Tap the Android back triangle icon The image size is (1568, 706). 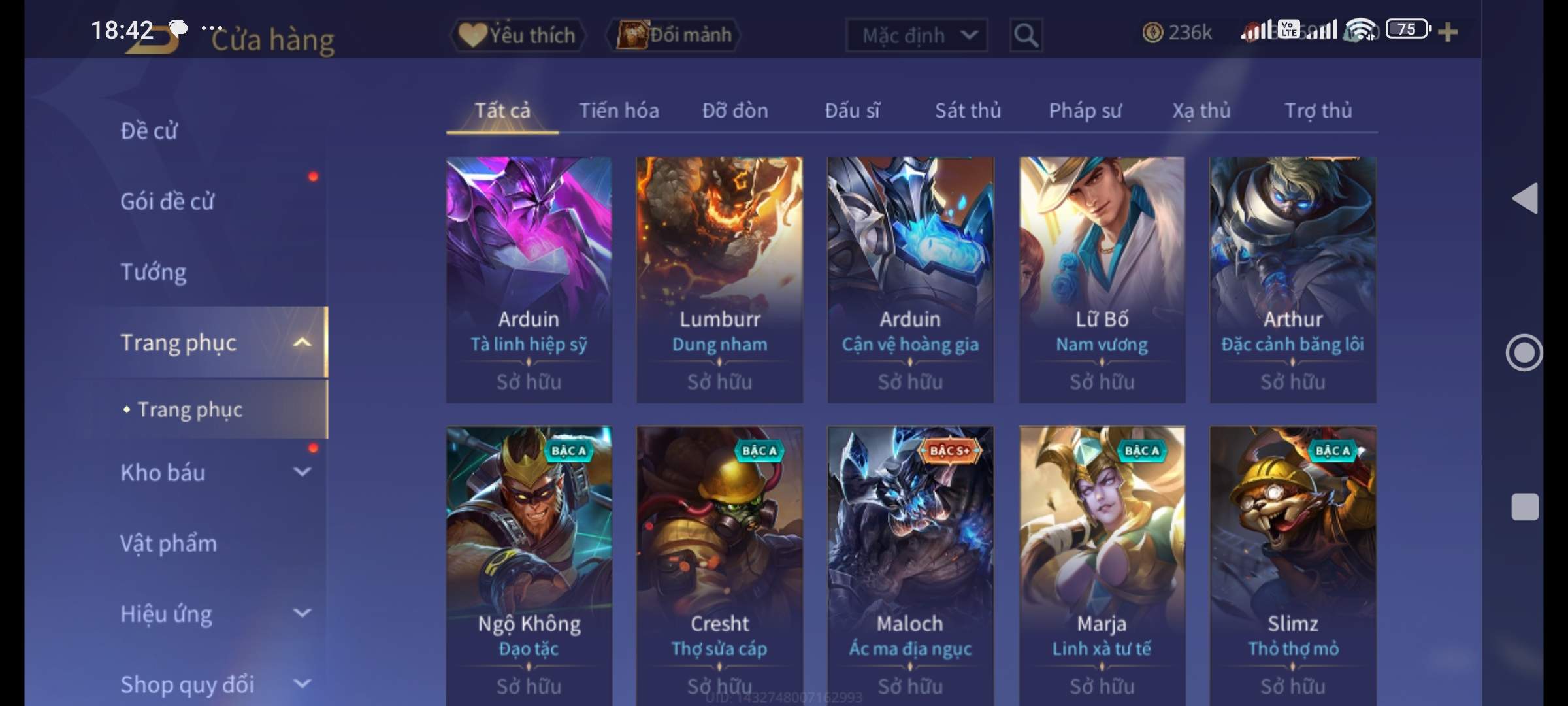[1525, 198]
